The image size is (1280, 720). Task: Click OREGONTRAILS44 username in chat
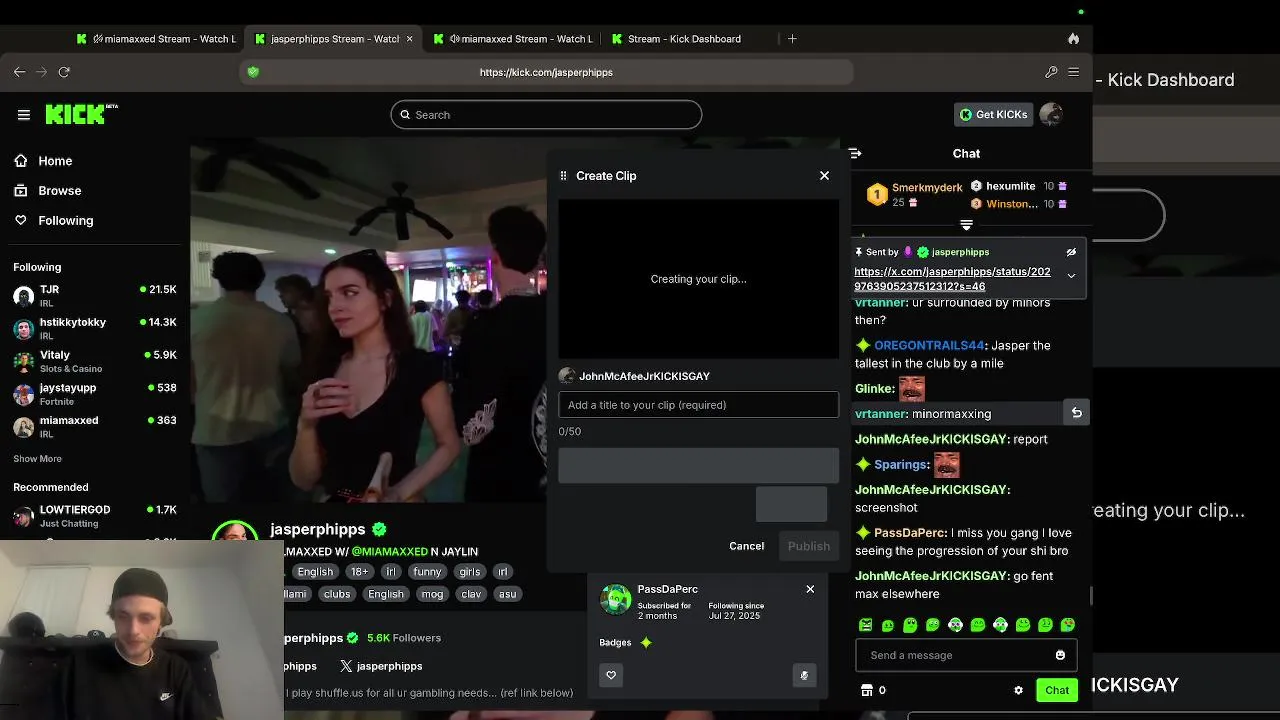coord(929,346)
